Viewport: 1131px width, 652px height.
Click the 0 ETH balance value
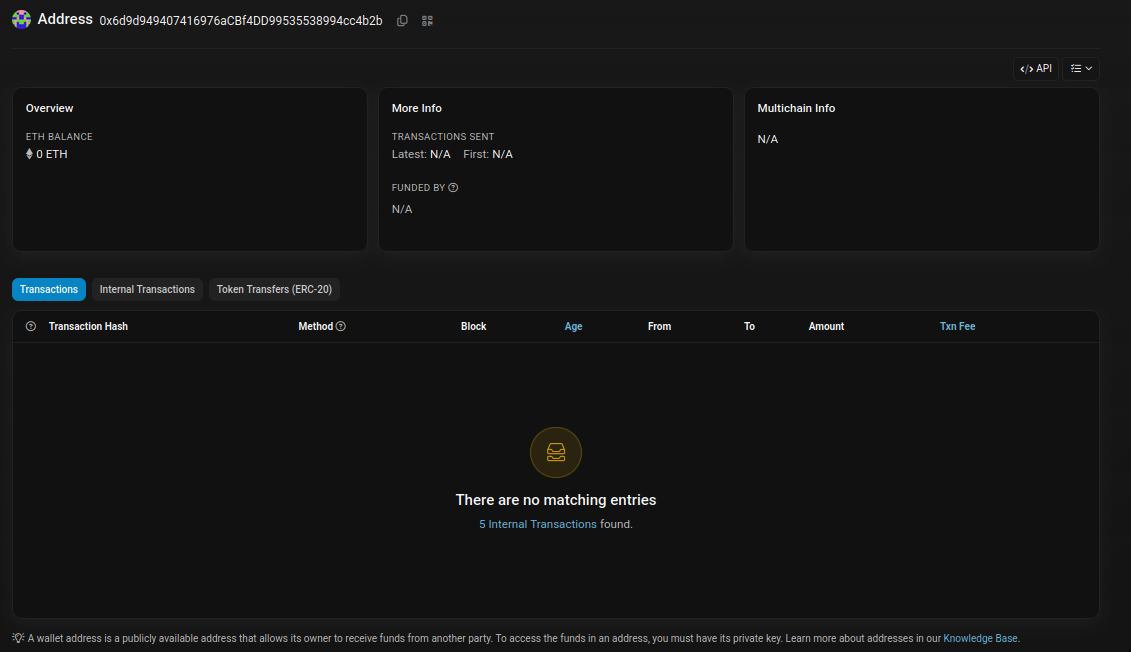52,154
